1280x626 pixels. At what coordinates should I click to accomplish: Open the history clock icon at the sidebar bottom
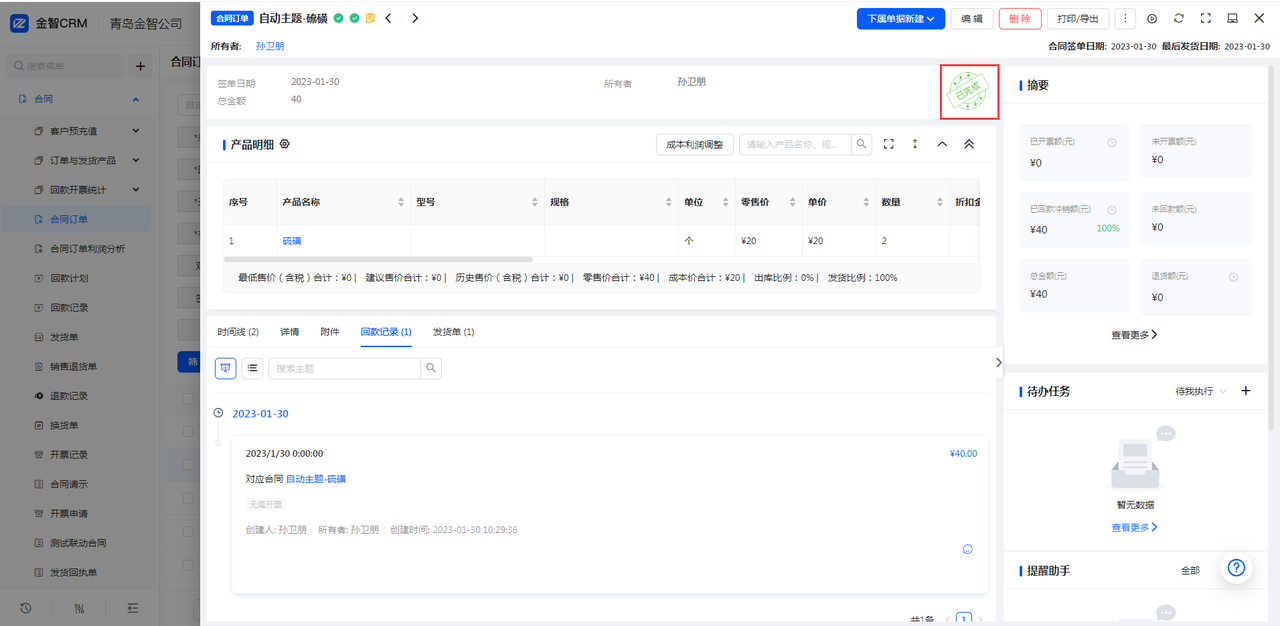pyautogui.click(x=26, y=608)
